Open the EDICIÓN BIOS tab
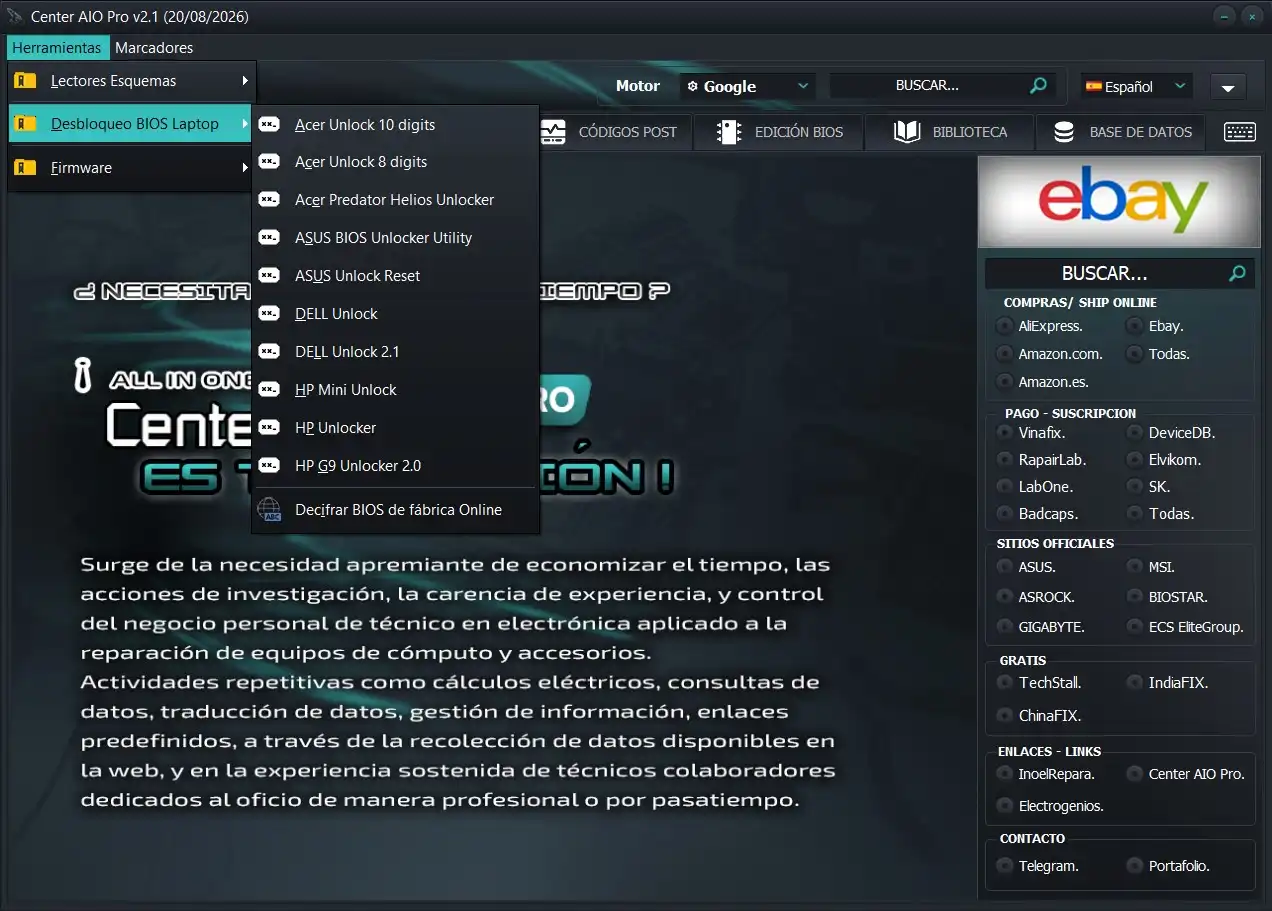The height and width of the screenshot is (911, 1272). (x=778, y=132)
